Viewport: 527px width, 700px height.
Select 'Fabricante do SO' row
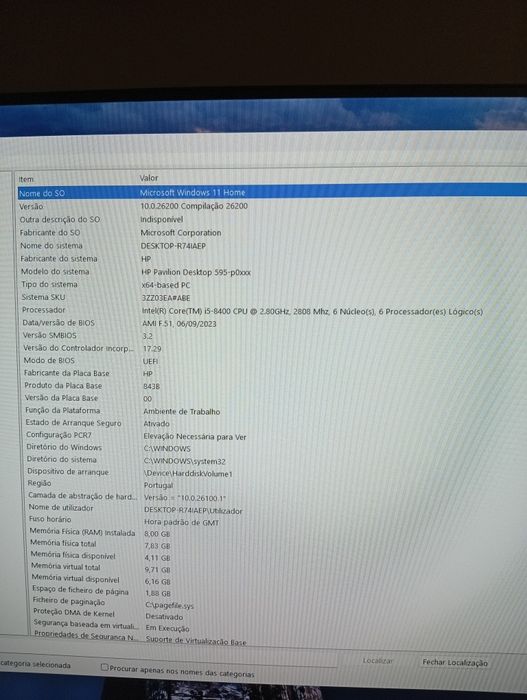coord(50,233)
